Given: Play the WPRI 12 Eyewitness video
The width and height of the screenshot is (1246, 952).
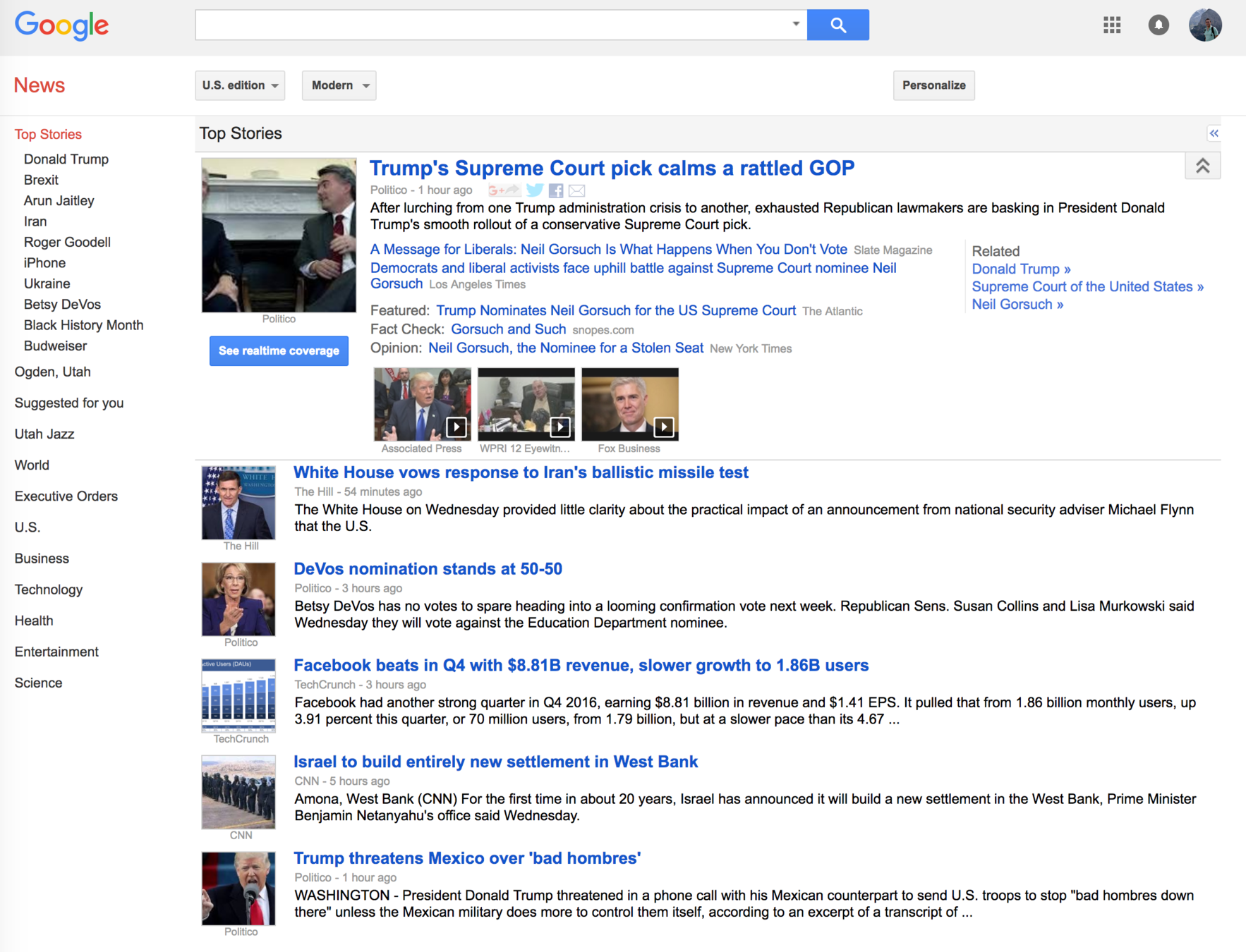Looking at the screenshot, I should (x=526, y=404).
